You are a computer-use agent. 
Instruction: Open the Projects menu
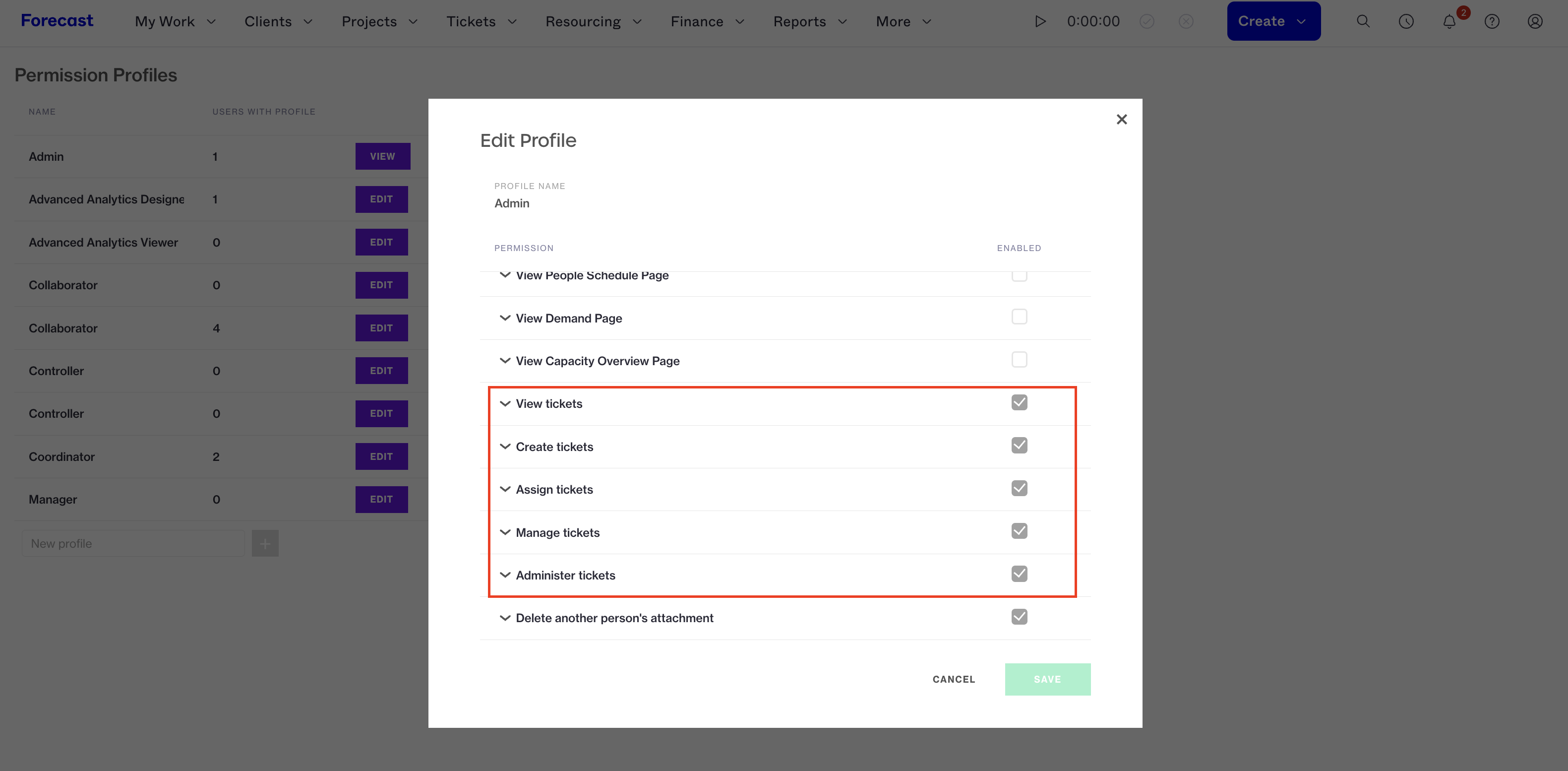click(x=380, y=21)
